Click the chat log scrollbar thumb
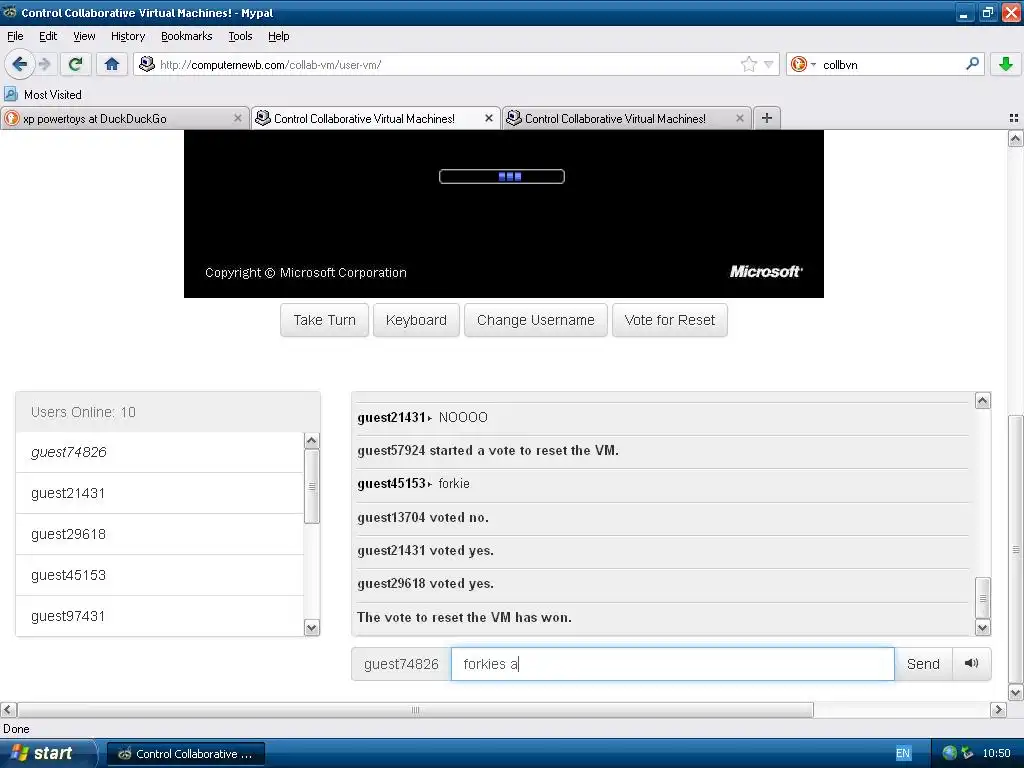 [982, 598]
